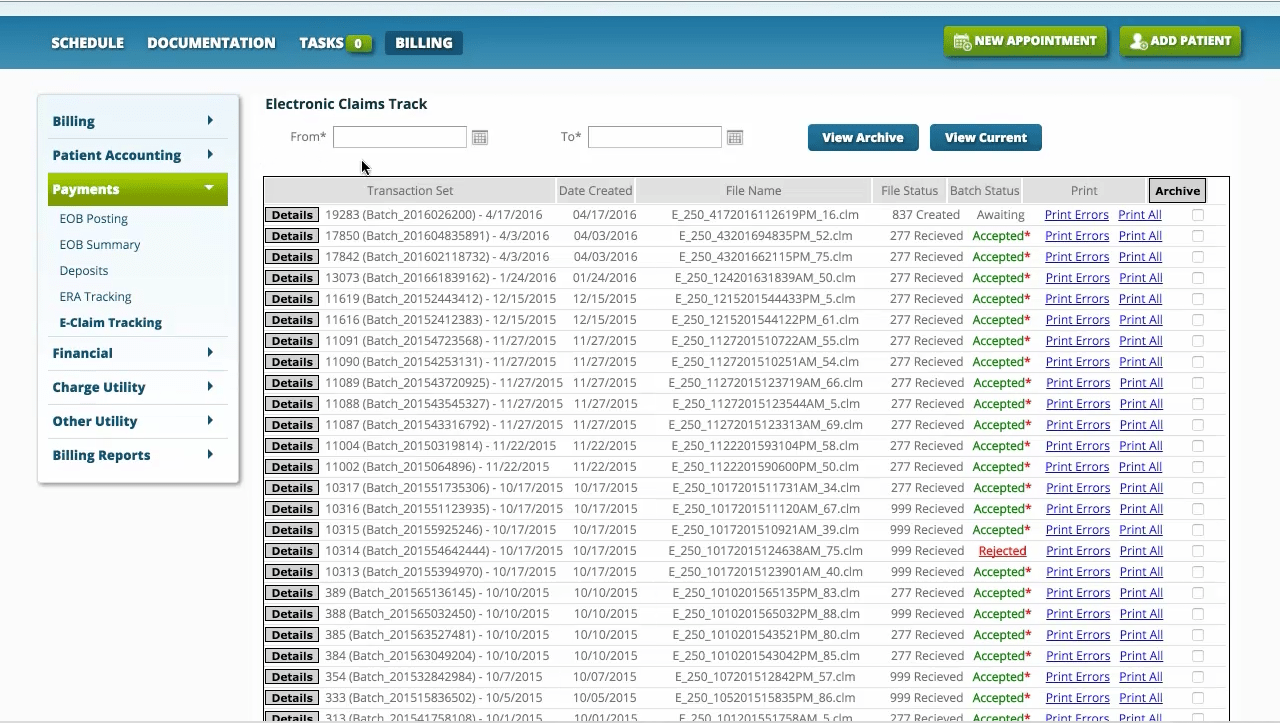
Task: Open ERA Tracking in sidebar
Action: (96, 297)
